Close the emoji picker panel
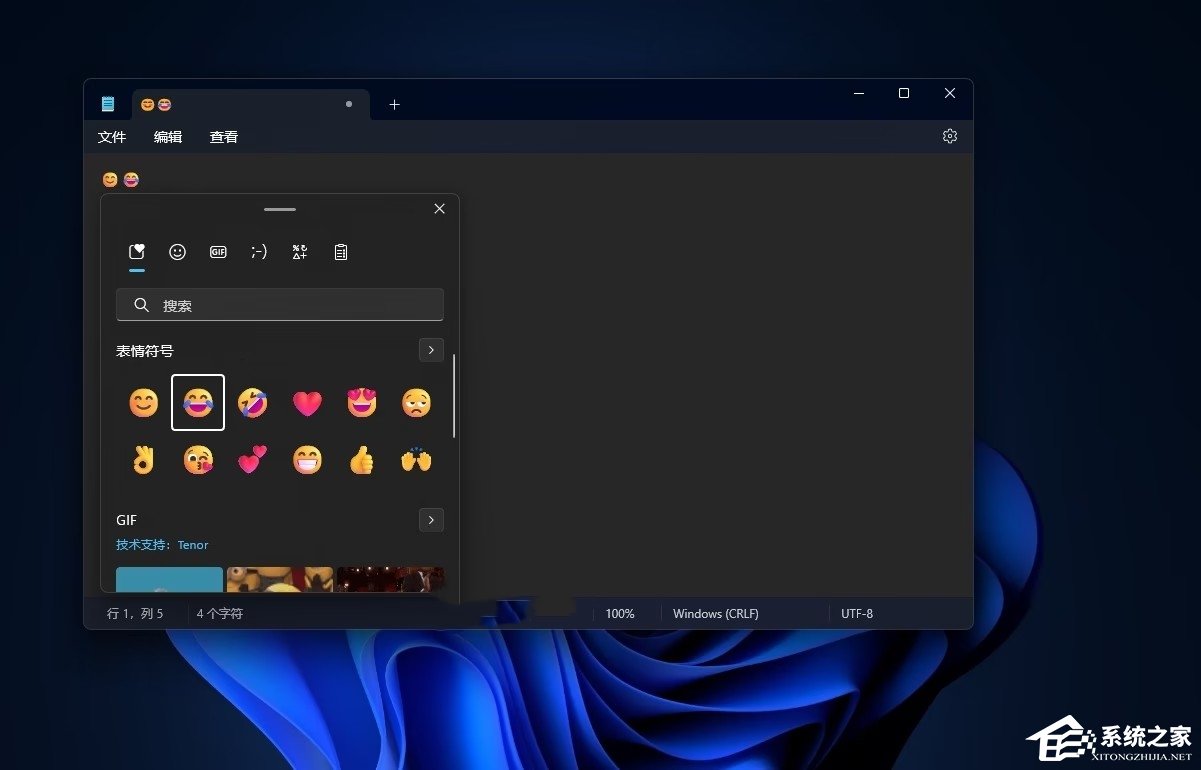This screenshot has width=1201, height=770. coord(439,209)
